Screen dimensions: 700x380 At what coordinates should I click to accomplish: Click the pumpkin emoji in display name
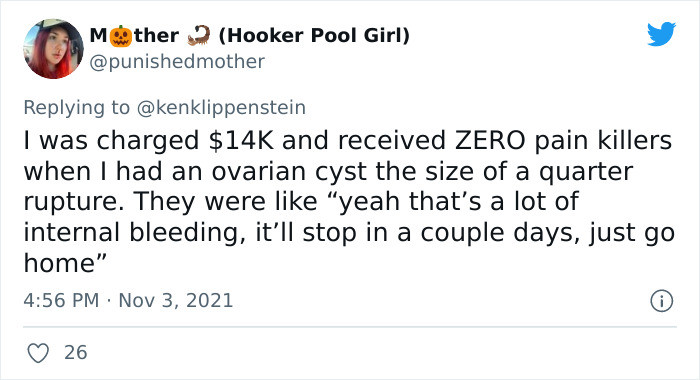coord(121,36)
